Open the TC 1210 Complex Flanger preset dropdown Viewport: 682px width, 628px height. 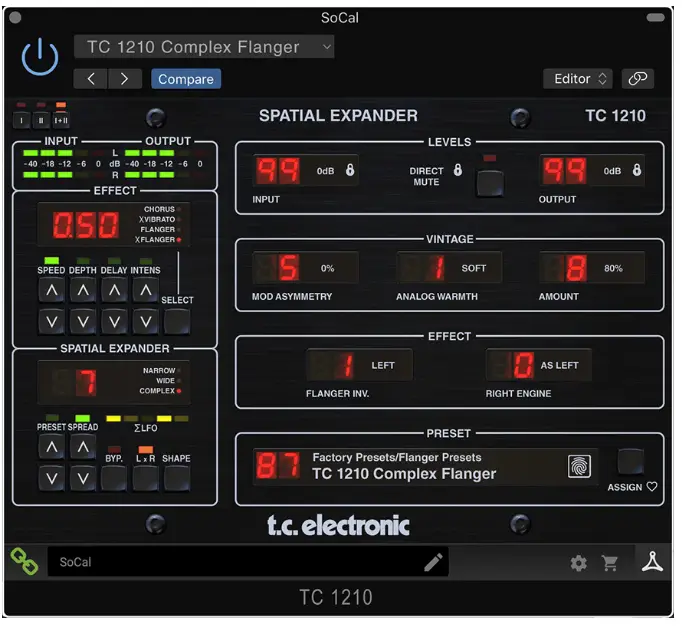coord(204,47)
